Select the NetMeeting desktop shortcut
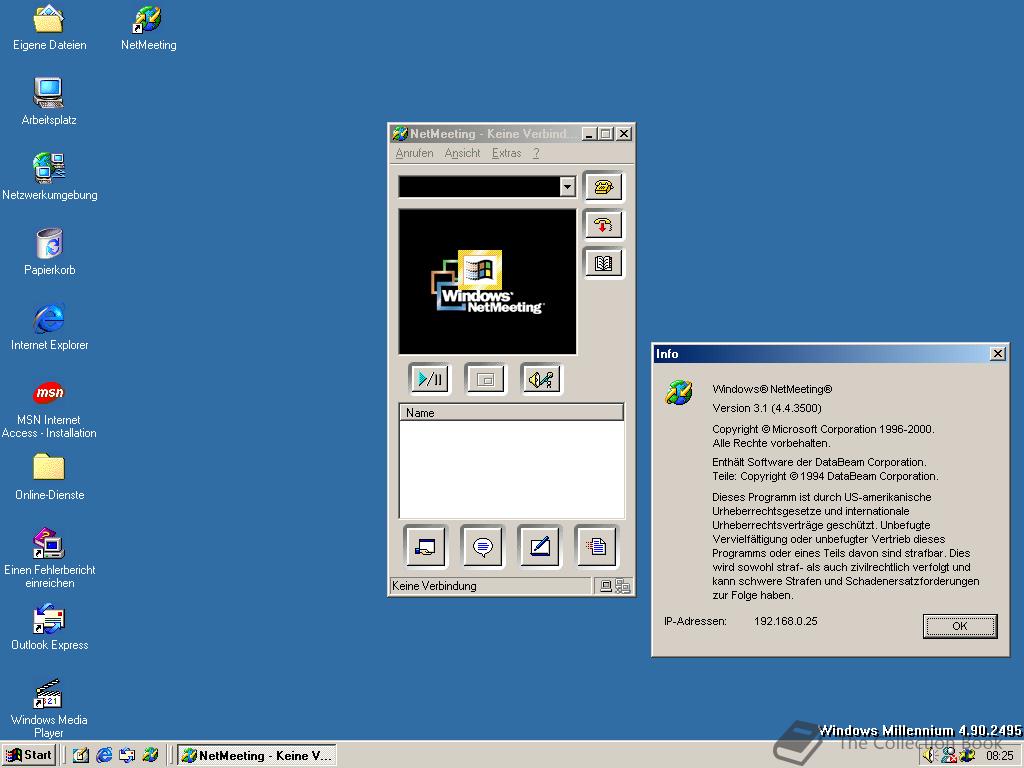Viewport: 1024px width, 768px height. pos(148,29)
